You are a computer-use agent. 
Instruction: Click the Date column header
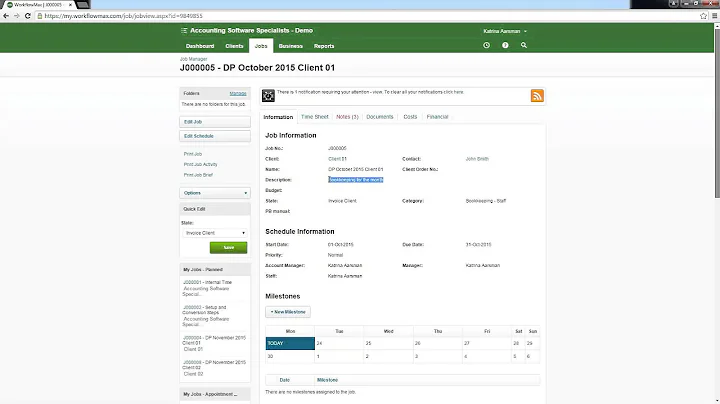(x=285, y=380)
